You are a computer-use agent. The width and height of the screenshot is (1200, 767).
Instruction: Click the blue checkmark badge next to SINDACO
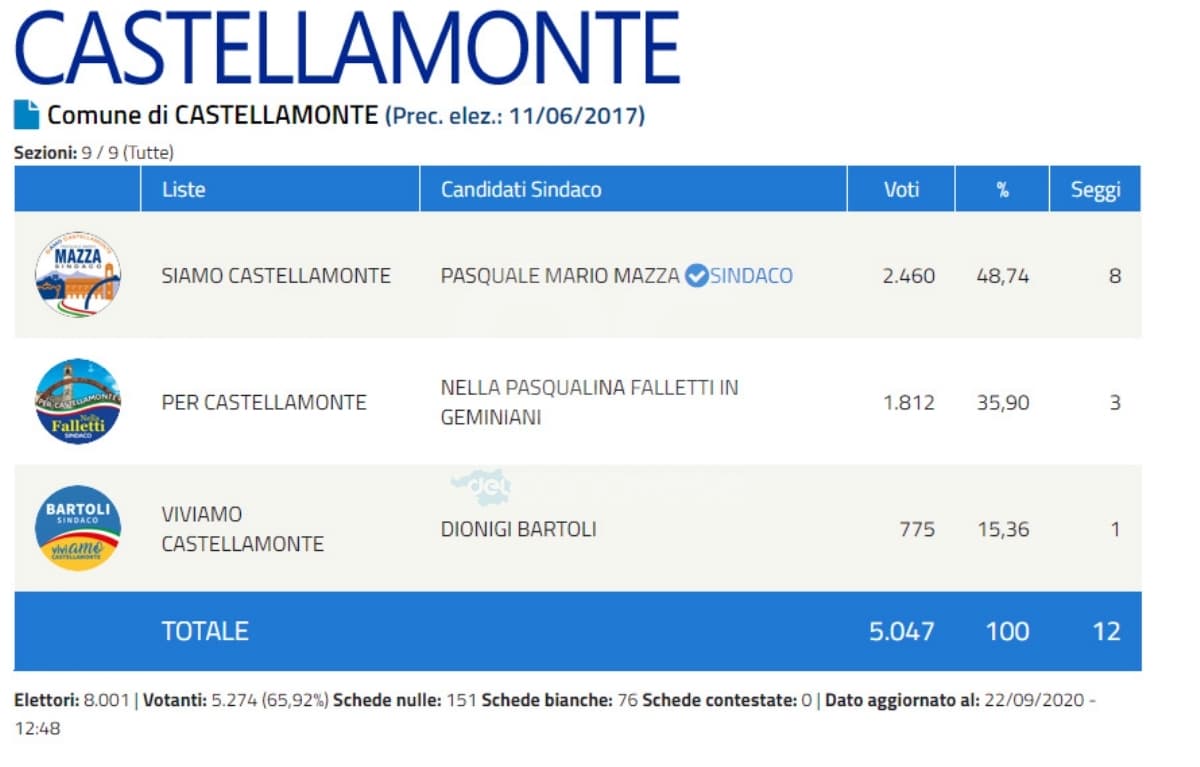(696, 276)
